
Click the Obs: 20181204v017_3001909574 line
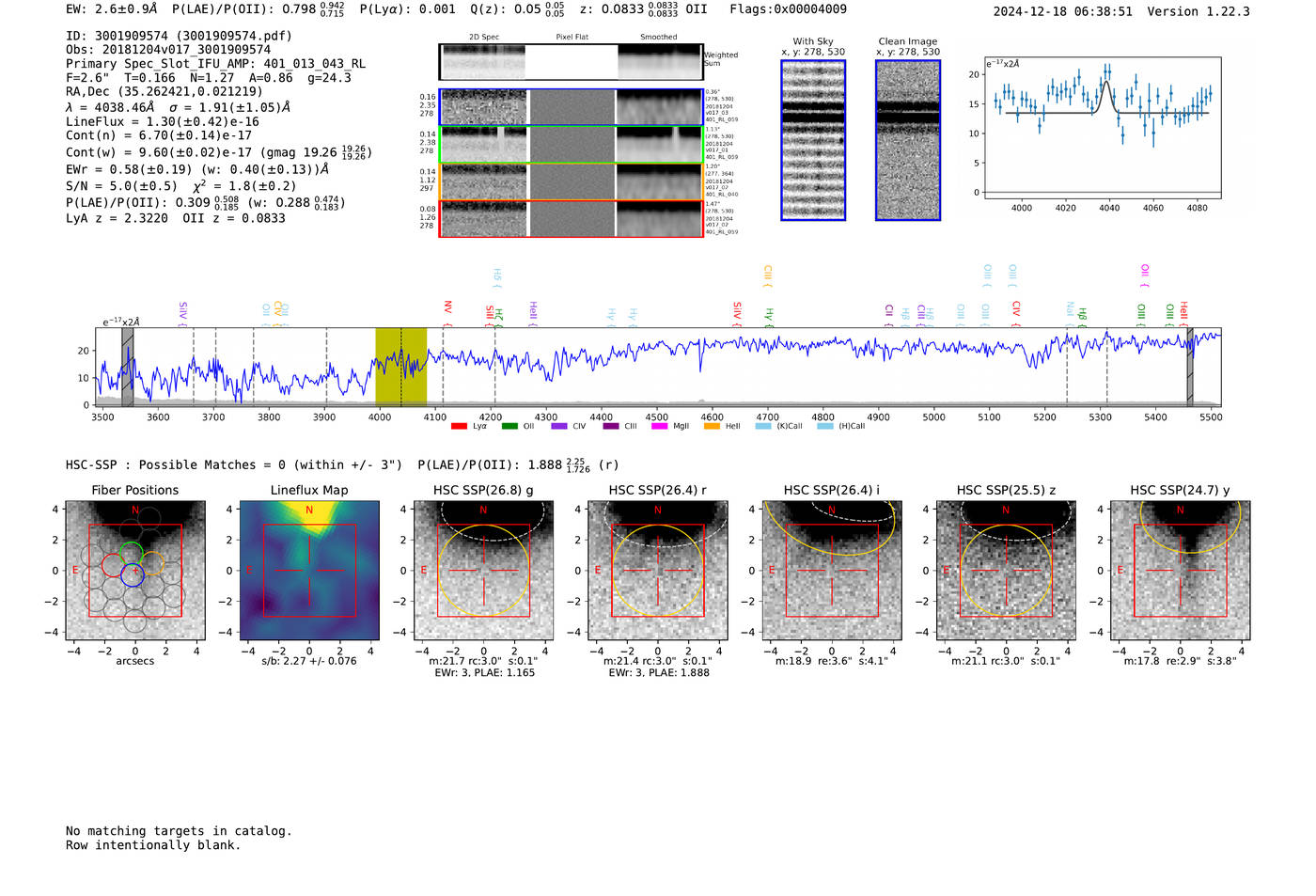click(168, 49)
